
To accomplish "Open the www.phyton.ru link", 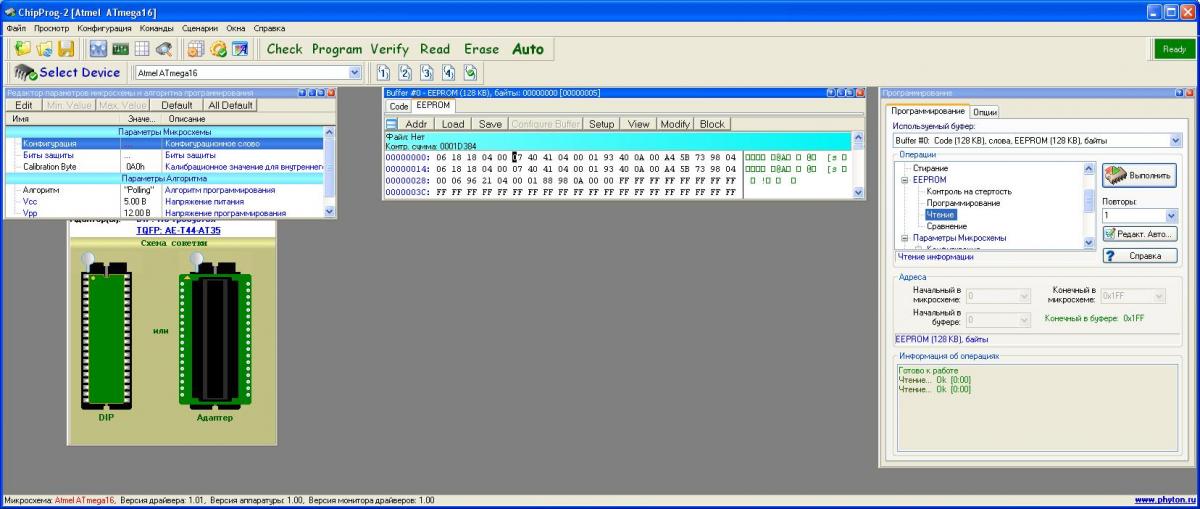I will (1165, 499).
